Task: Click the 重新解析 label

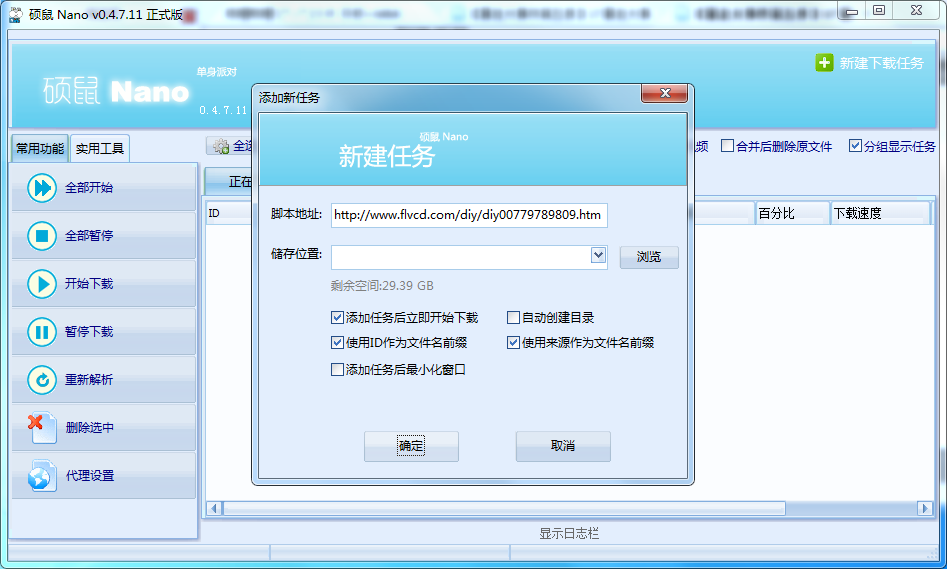Action: tap(89, 379)
